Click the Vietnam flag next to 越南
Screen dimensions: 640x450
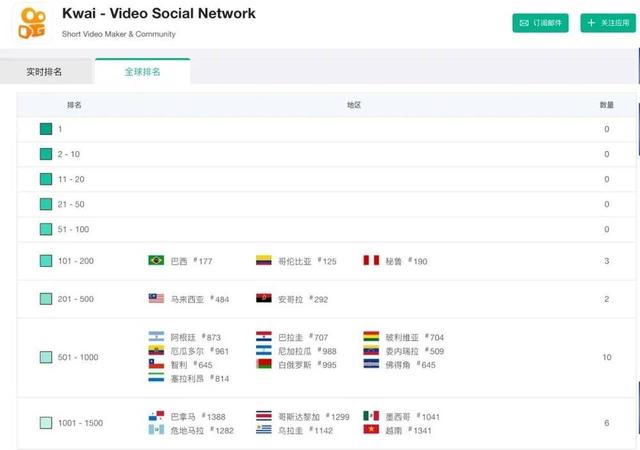371,430
